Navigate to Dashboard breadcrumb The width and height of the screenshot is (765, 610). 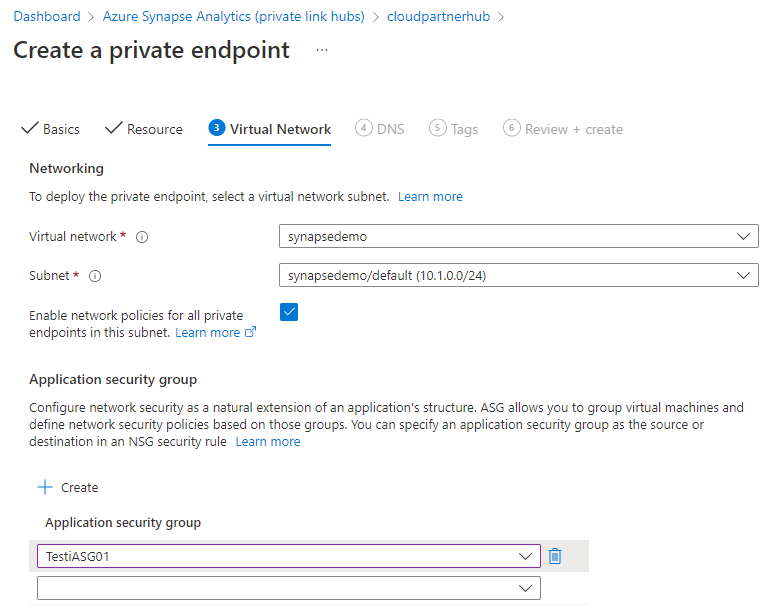tap(47, 16)
